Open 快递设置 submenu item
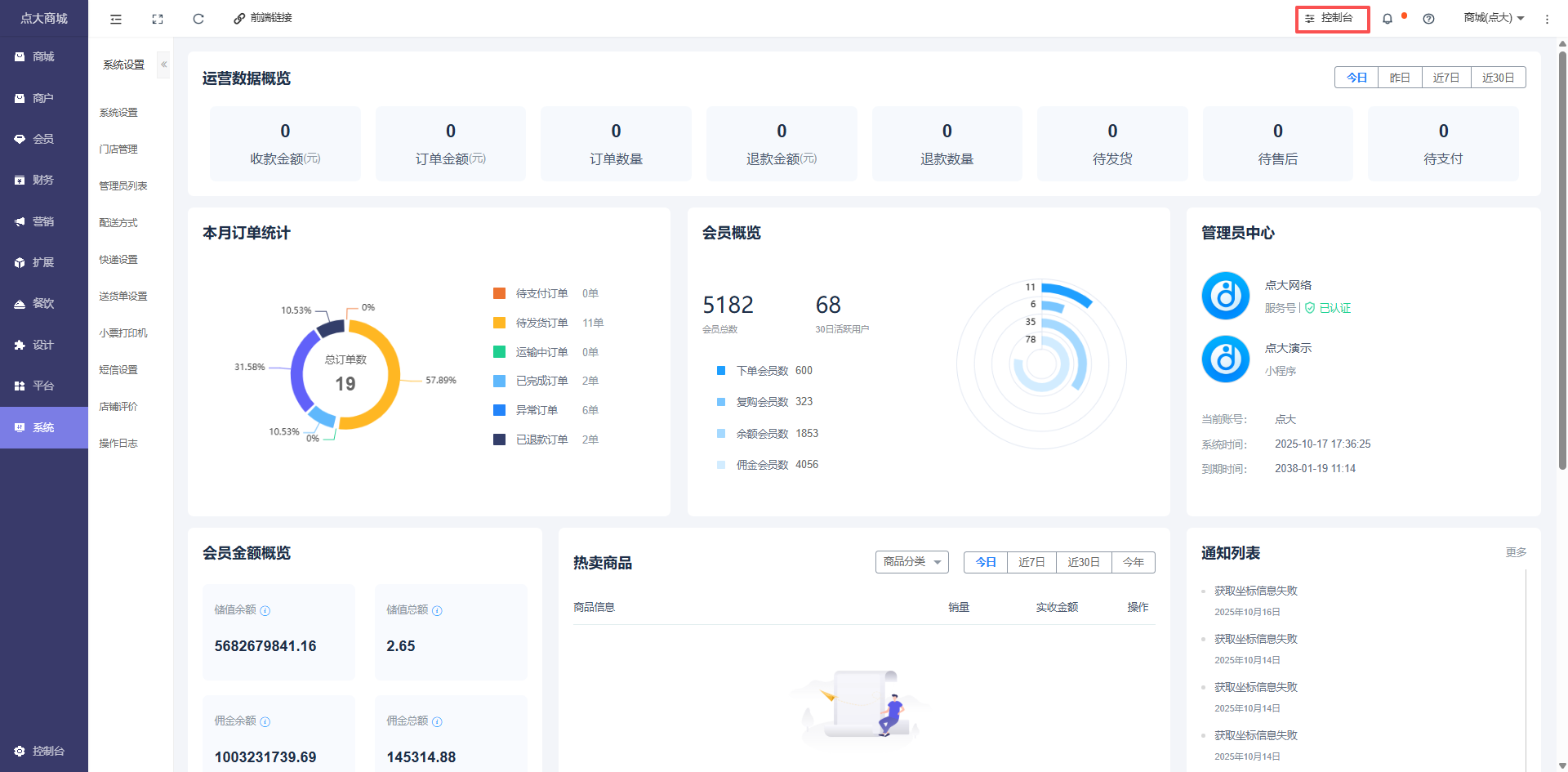 click(x=118, y=260)
